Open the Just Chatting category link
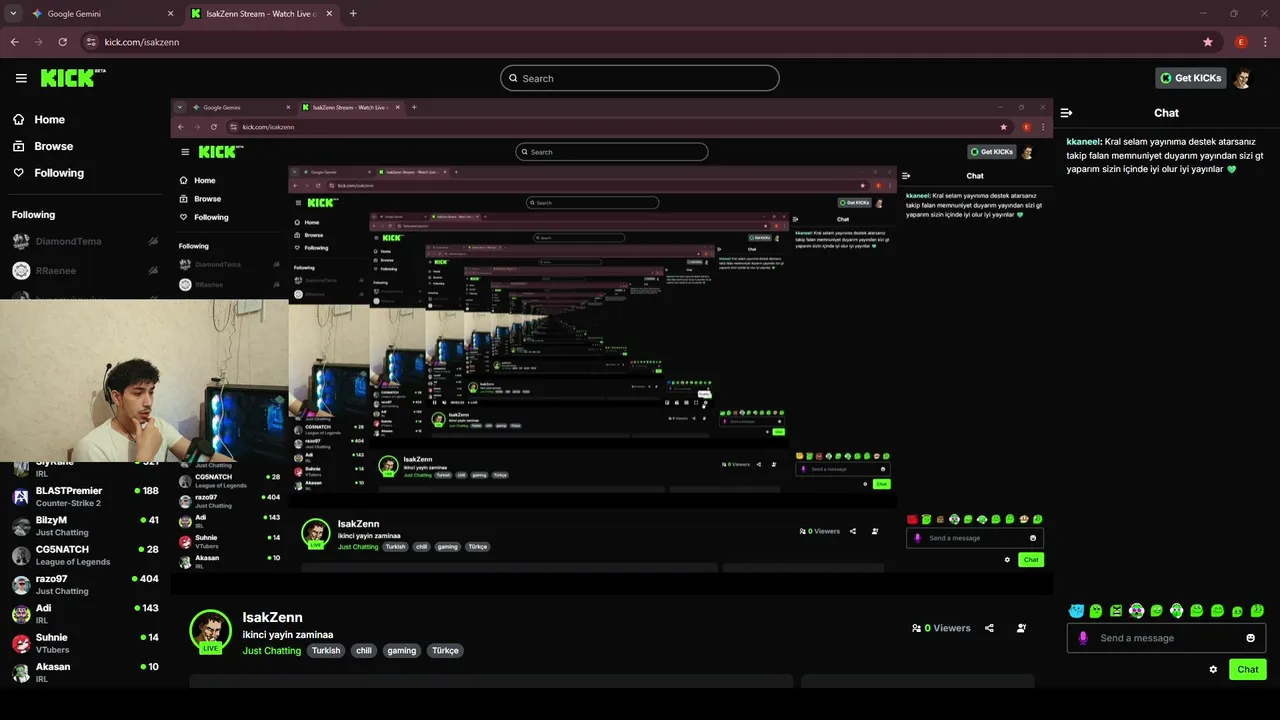Viewport: 1280px width, 720px height. [x=271, y=650]
